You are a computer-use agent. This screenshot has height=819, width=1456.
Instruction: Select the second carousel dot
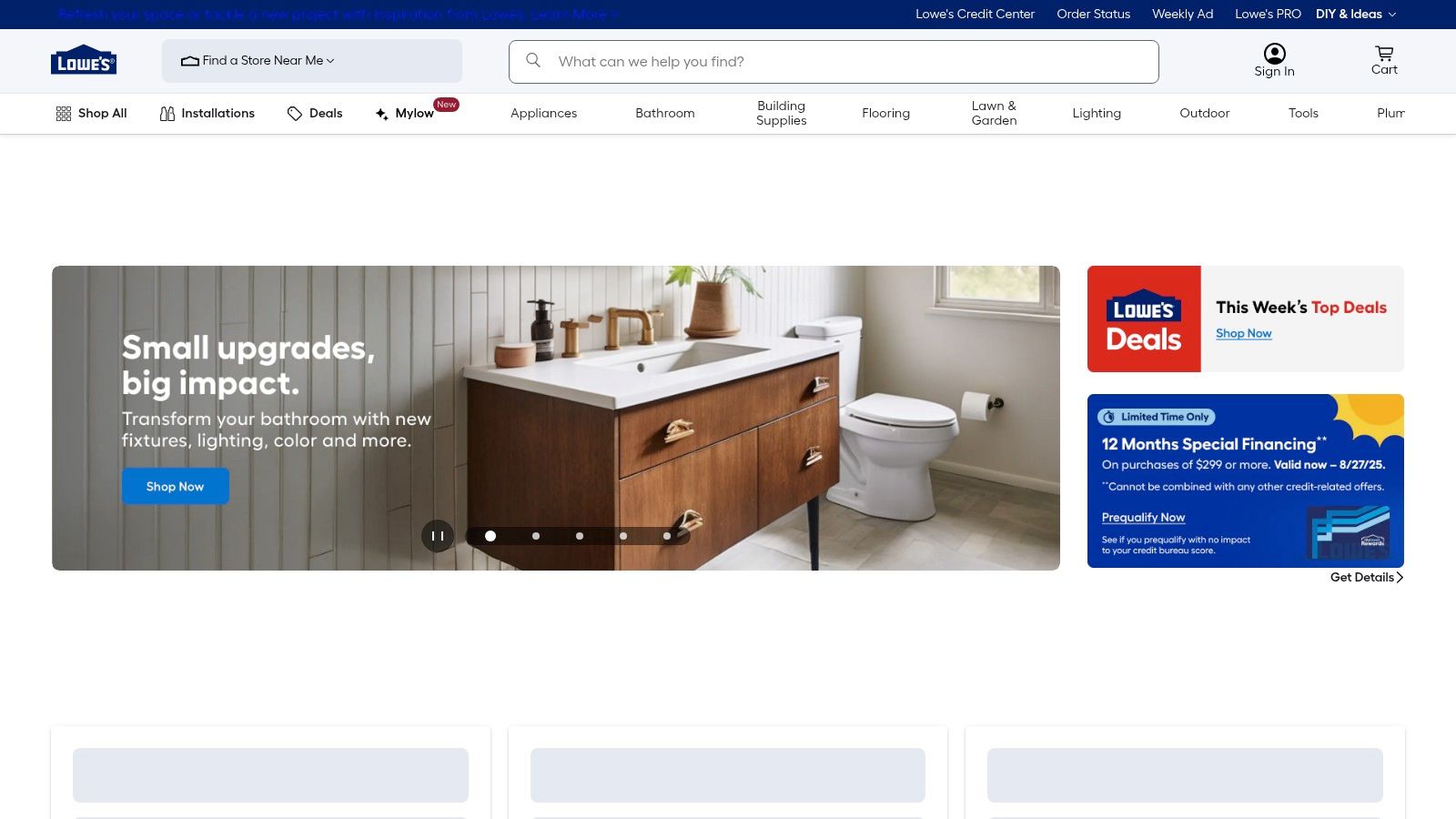[534, 536]
